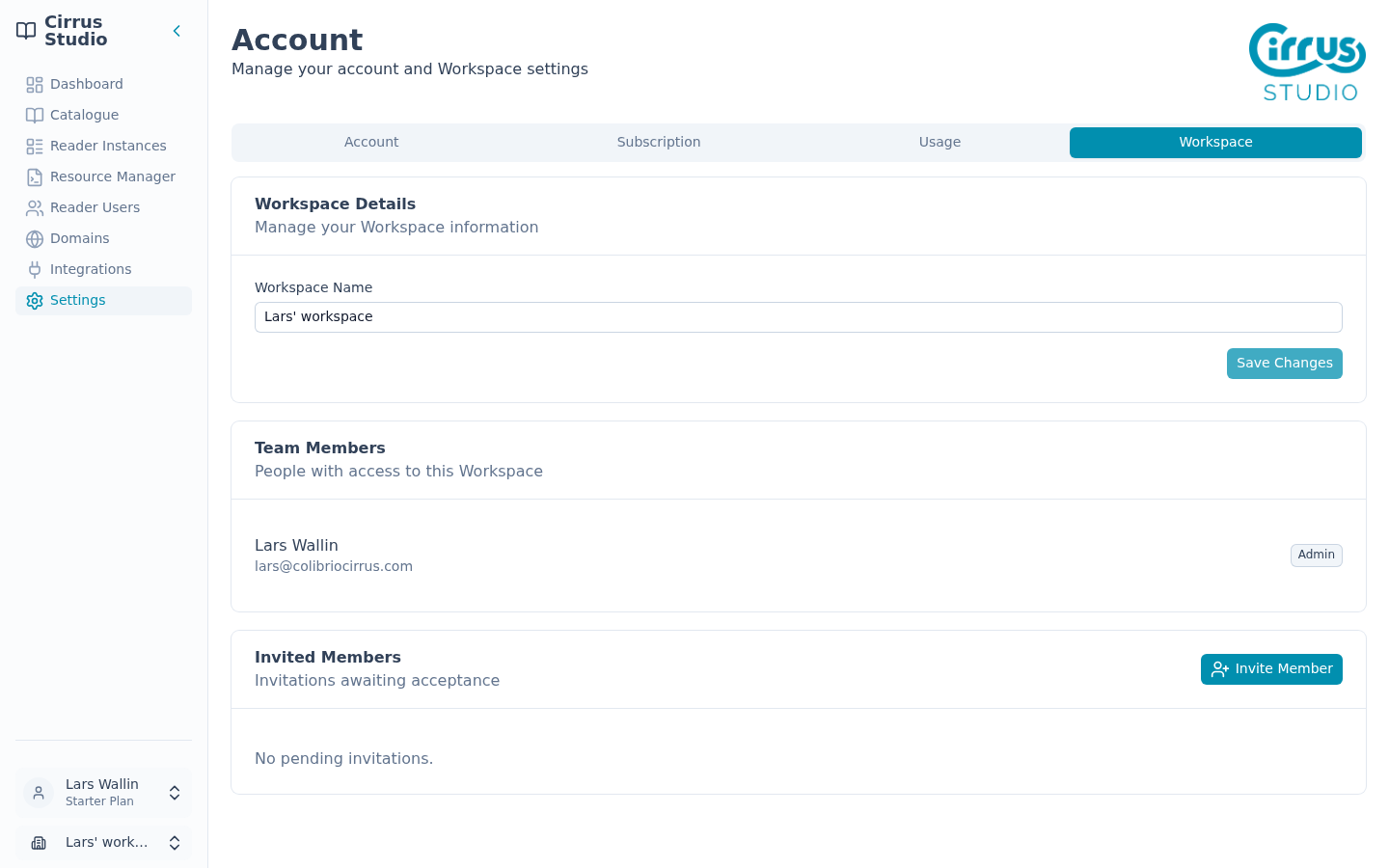Screen dimensions: 1389x868
Task: Click the Invite Member button
Action: point(1271,669)
